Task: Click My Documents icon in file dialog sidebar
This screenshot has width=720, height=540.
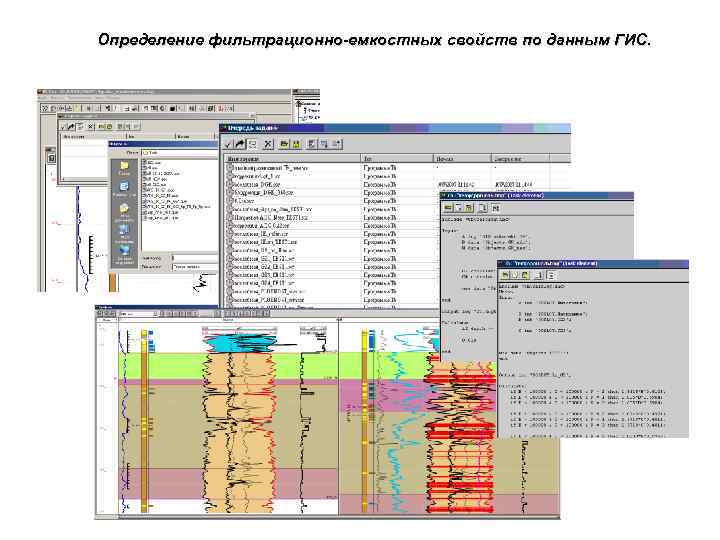Action: (124, 211)
